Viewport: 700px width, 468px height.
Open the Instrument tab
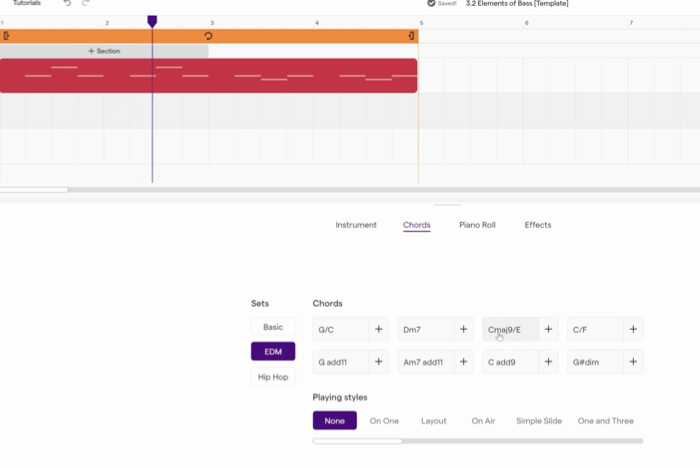356,225
